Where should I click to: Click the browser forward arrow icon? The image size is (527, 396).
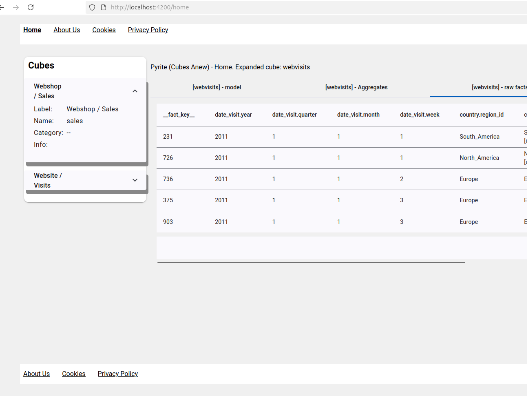coord(16,7)
